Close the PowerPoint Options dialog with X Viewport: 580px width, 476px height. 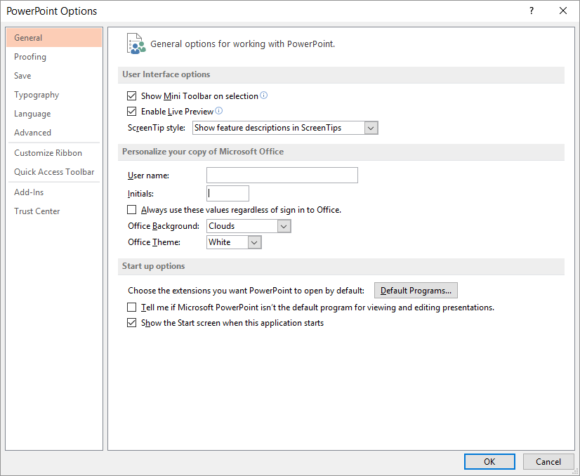coord(563,11)
